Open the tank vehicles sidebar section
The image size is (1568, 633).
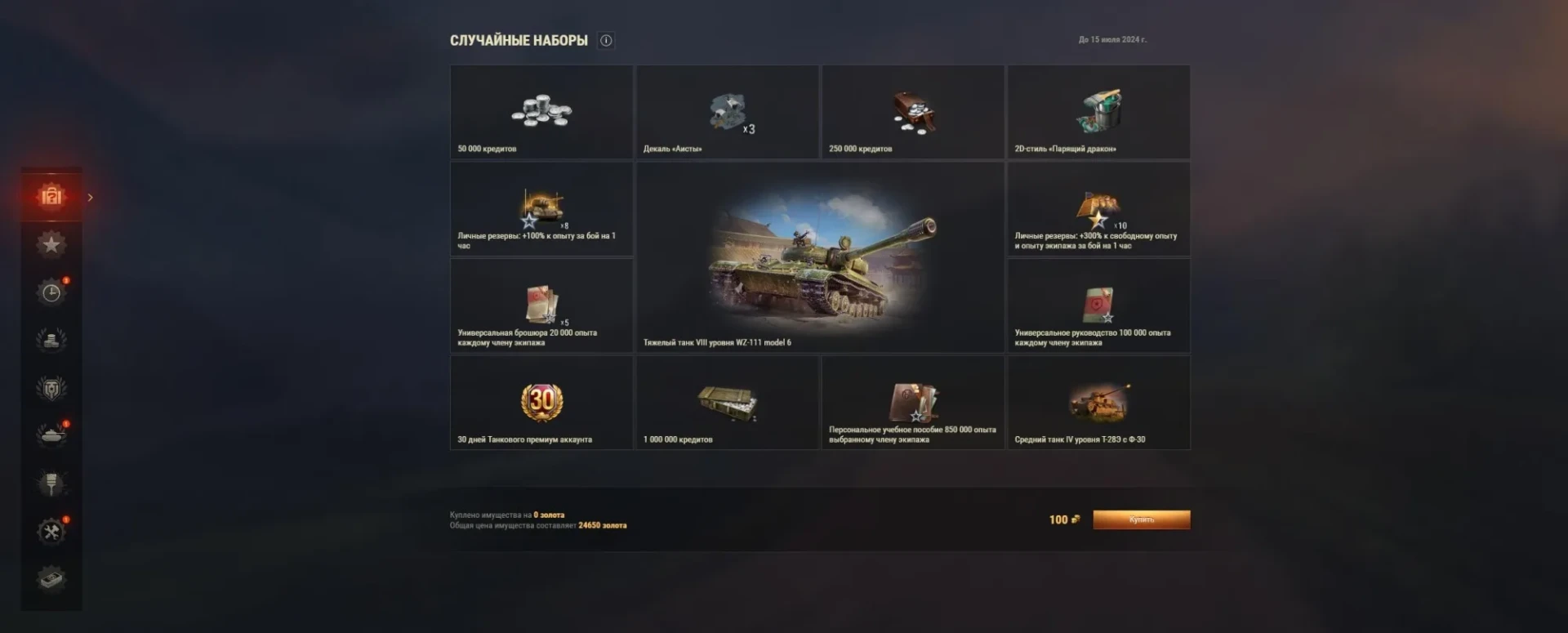coord(51,435)
